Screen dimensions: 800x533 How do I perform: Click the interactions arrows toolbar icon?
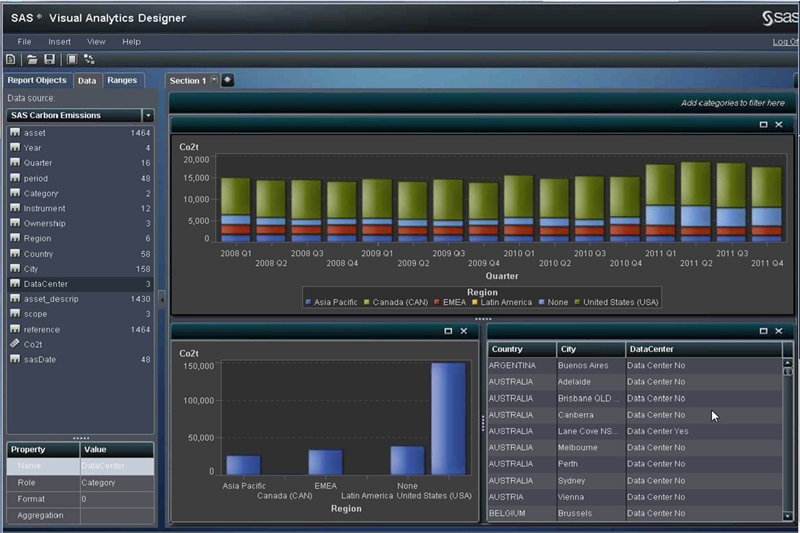tap(89, 59)
